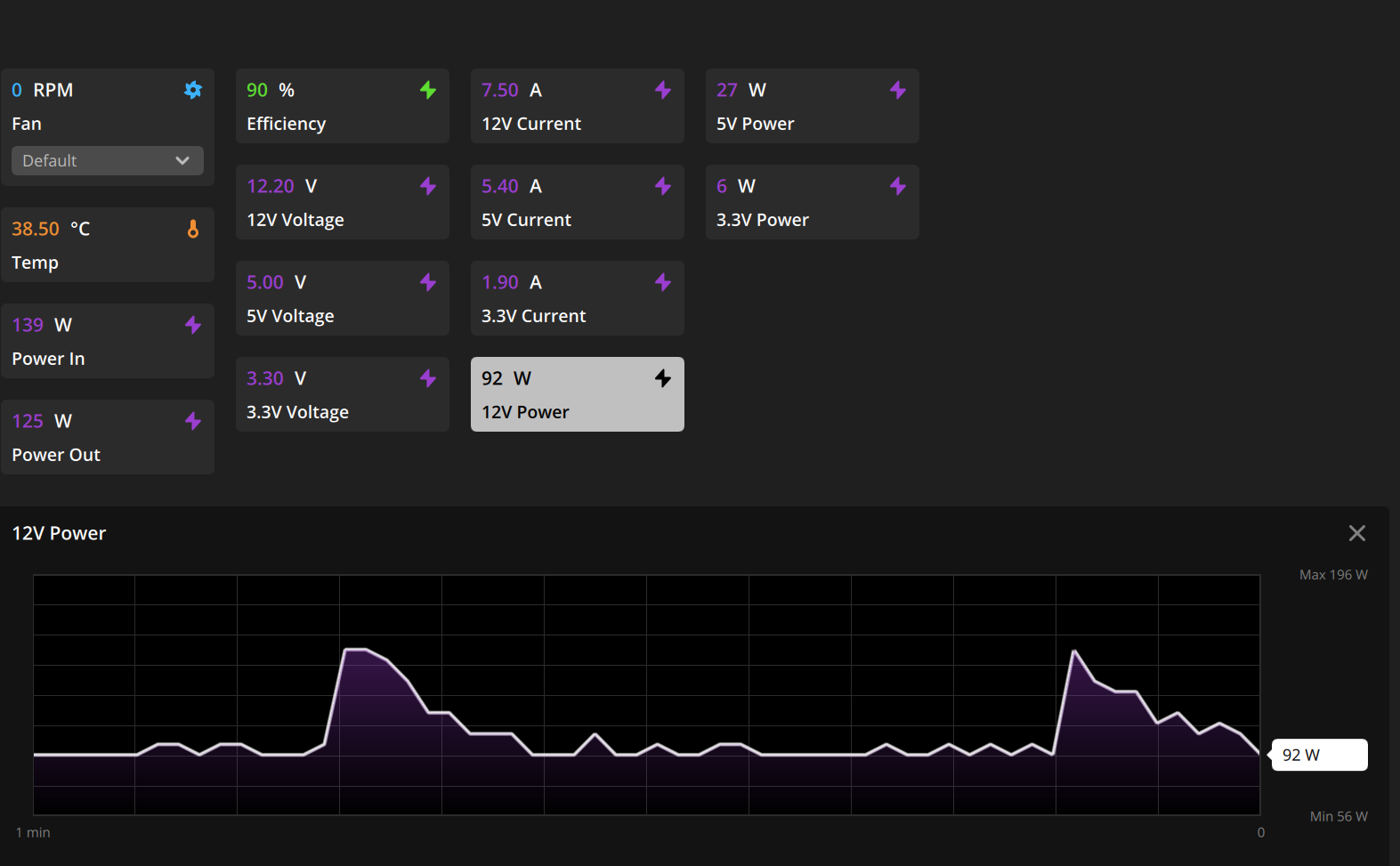Select the 5V Power label
This screenshot has height=866, width=1400.
755,124
